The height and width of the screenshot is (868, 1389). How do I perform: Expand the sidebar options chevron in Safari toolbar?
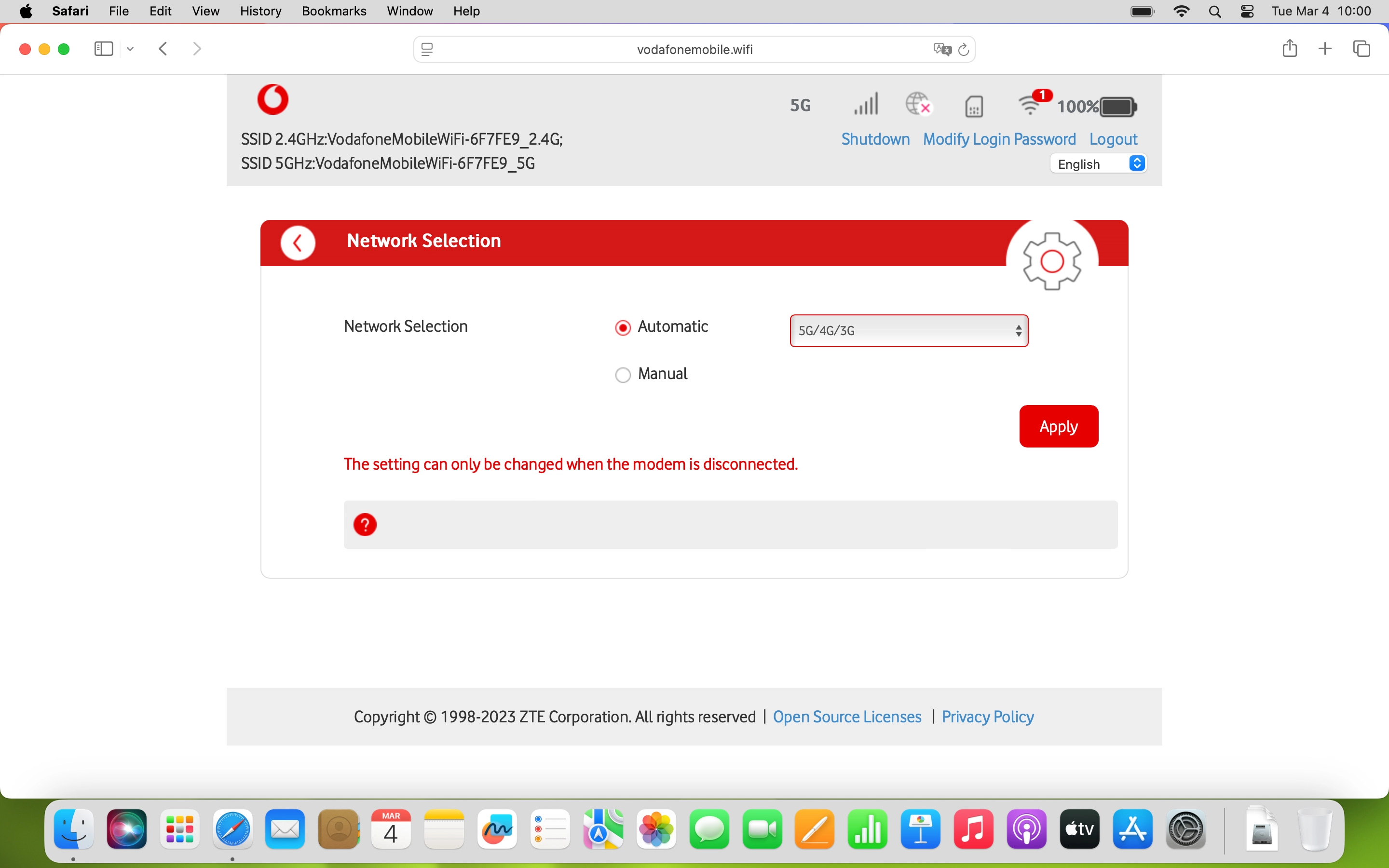point(130,49)
